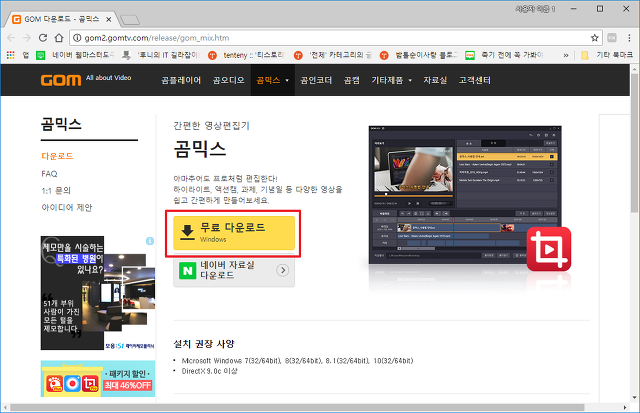The image size is (640, 413).
Task: Click the red GOM Mix crop-play icon
Action: [x=549, y=249]
